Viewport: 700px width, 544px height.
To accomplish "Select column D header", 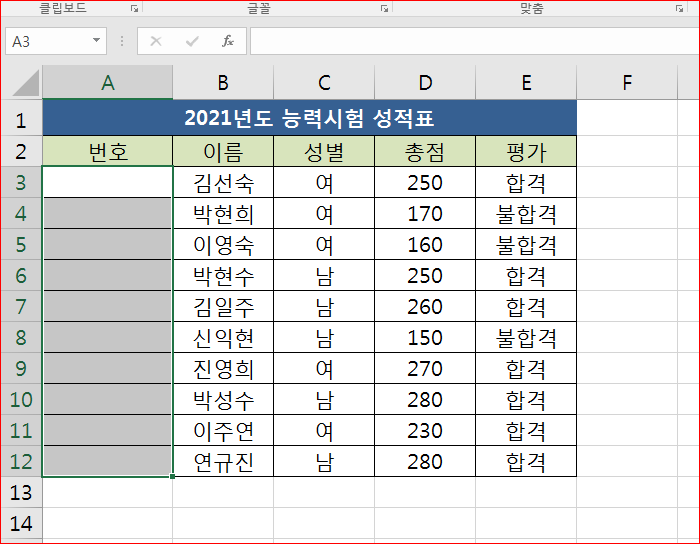I will [425, 83].
